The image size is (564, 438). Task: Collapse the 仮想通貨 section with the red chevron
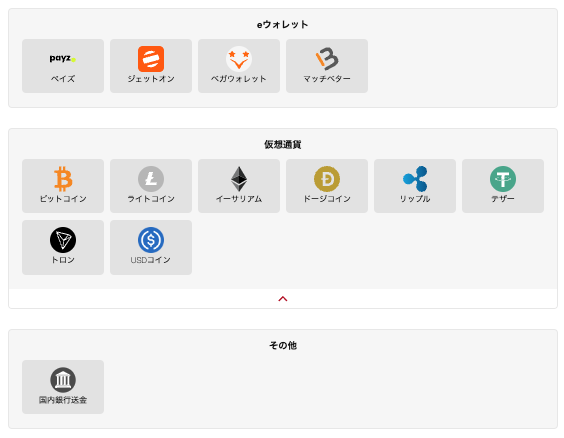[283, 299]
